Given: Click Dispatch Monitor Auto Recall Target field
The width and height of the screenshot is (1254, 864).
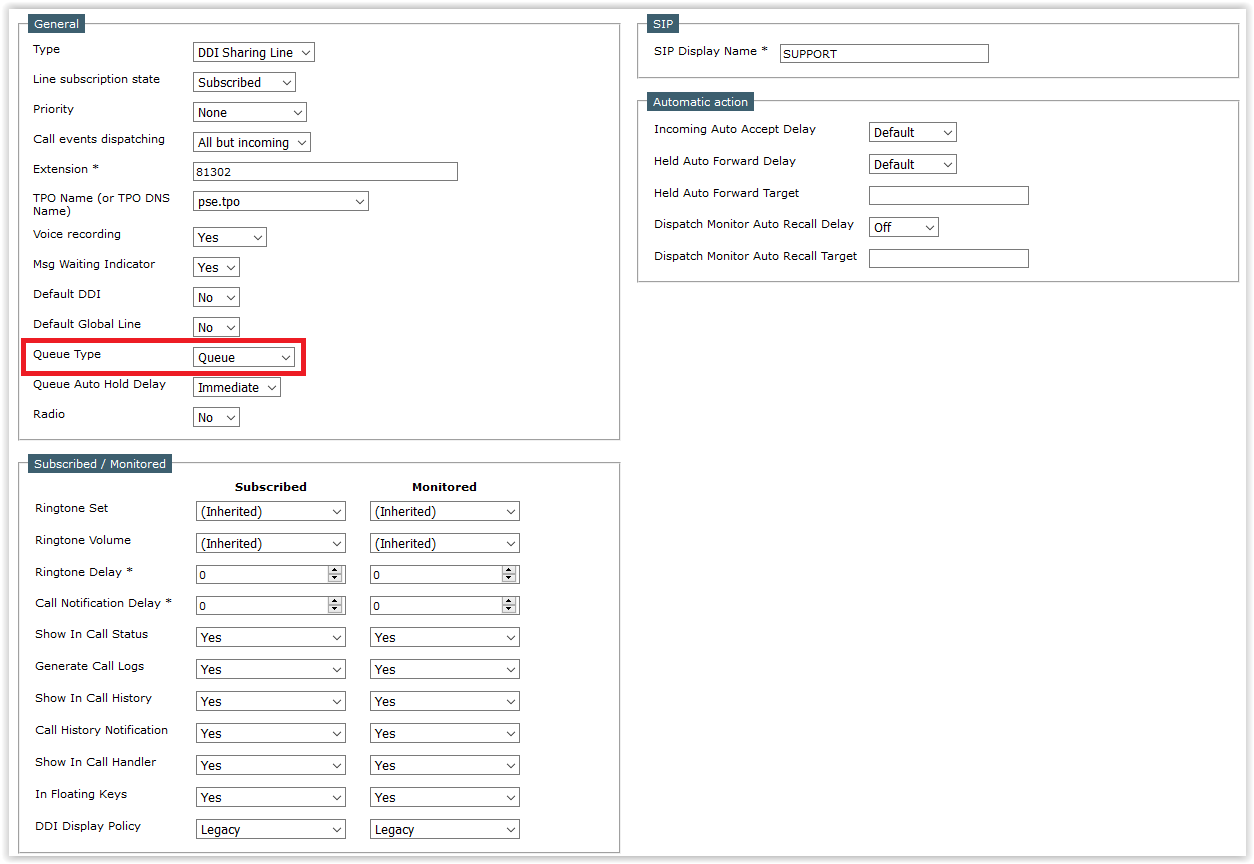Looking at the screenshot, I should pyautogui.click(x=949, y=258).
